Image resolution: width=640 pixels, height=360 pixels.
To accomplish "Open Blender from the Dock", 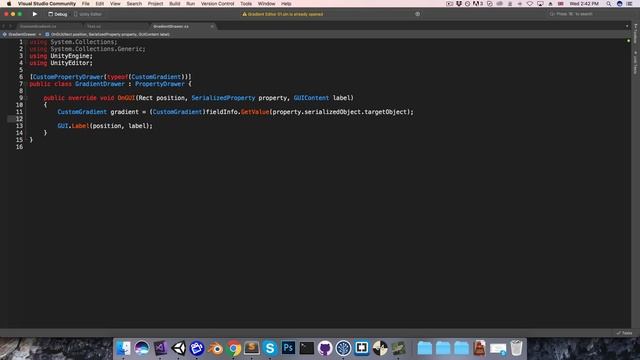I will click(x=215, y=348).
